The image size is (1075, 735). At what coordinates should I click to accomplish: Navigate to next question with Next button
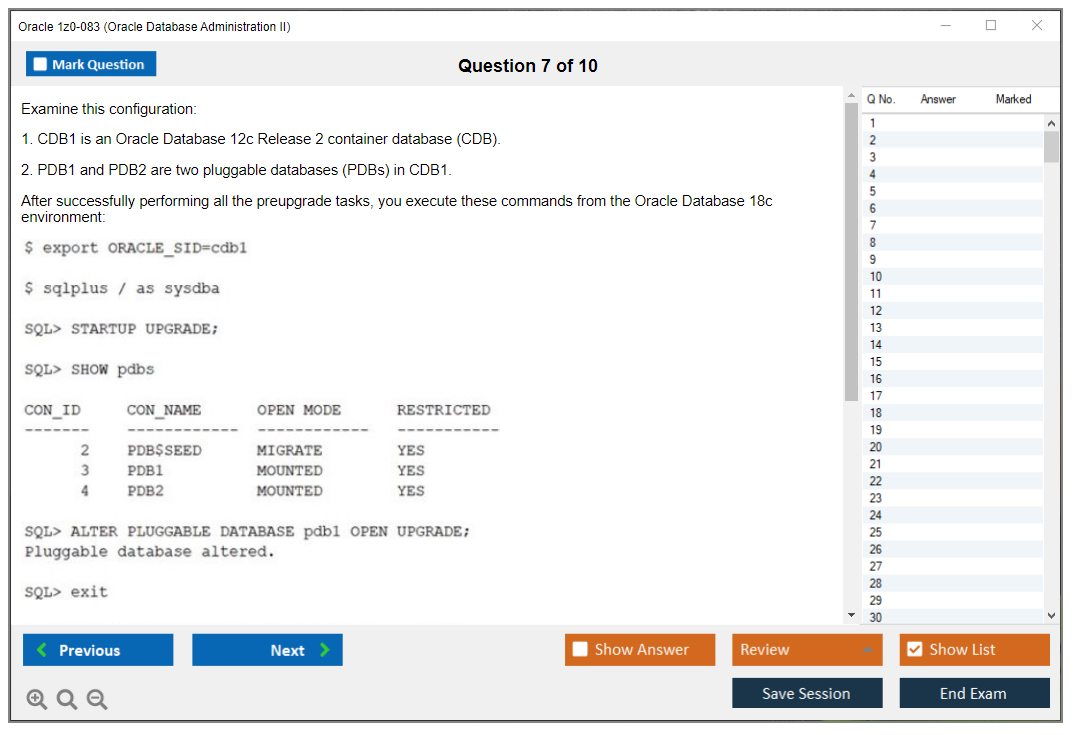click(x=267, y=650)
